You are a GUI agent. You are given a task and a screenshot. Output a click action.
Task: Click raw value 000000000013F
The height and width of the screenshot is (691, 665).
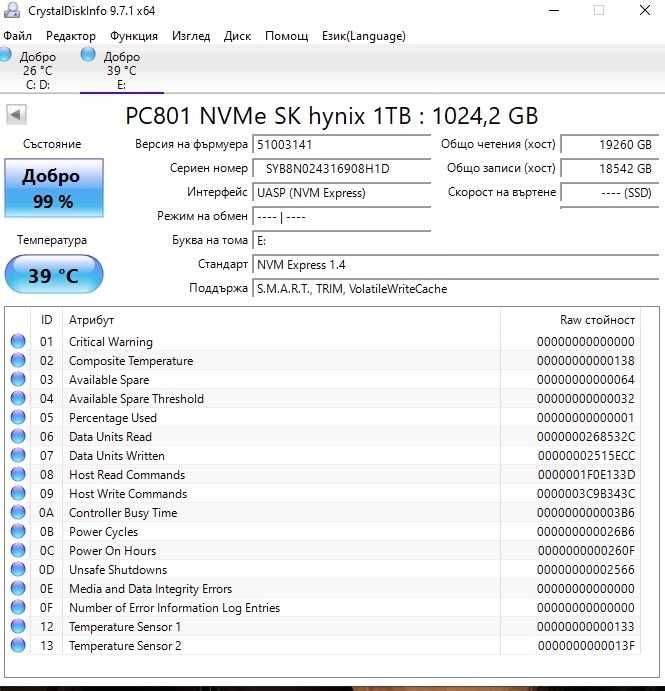[586, 646]
